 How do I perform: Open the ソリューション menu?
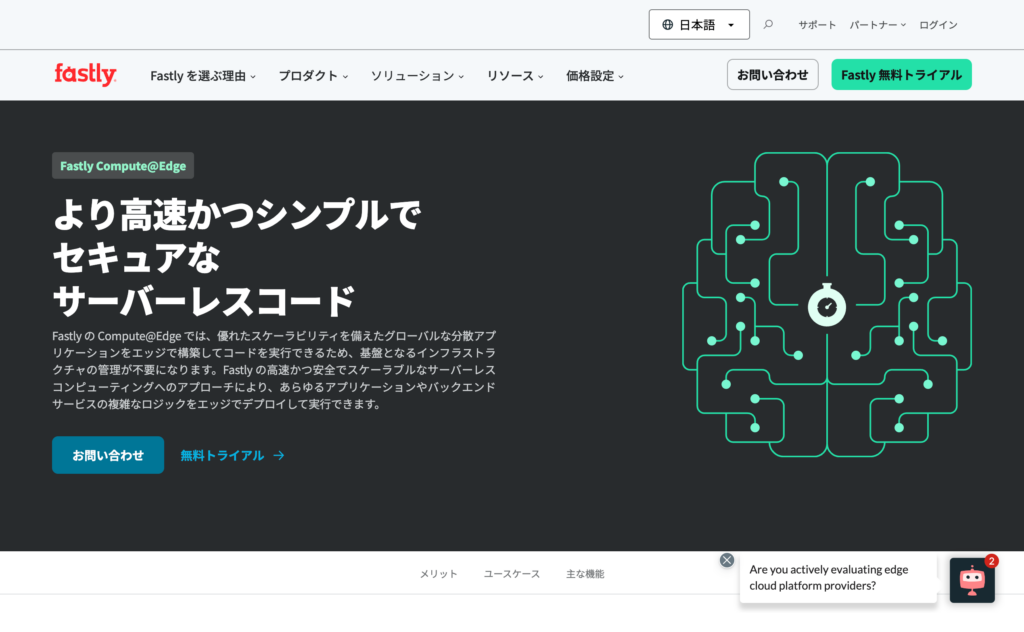point(417,76)
